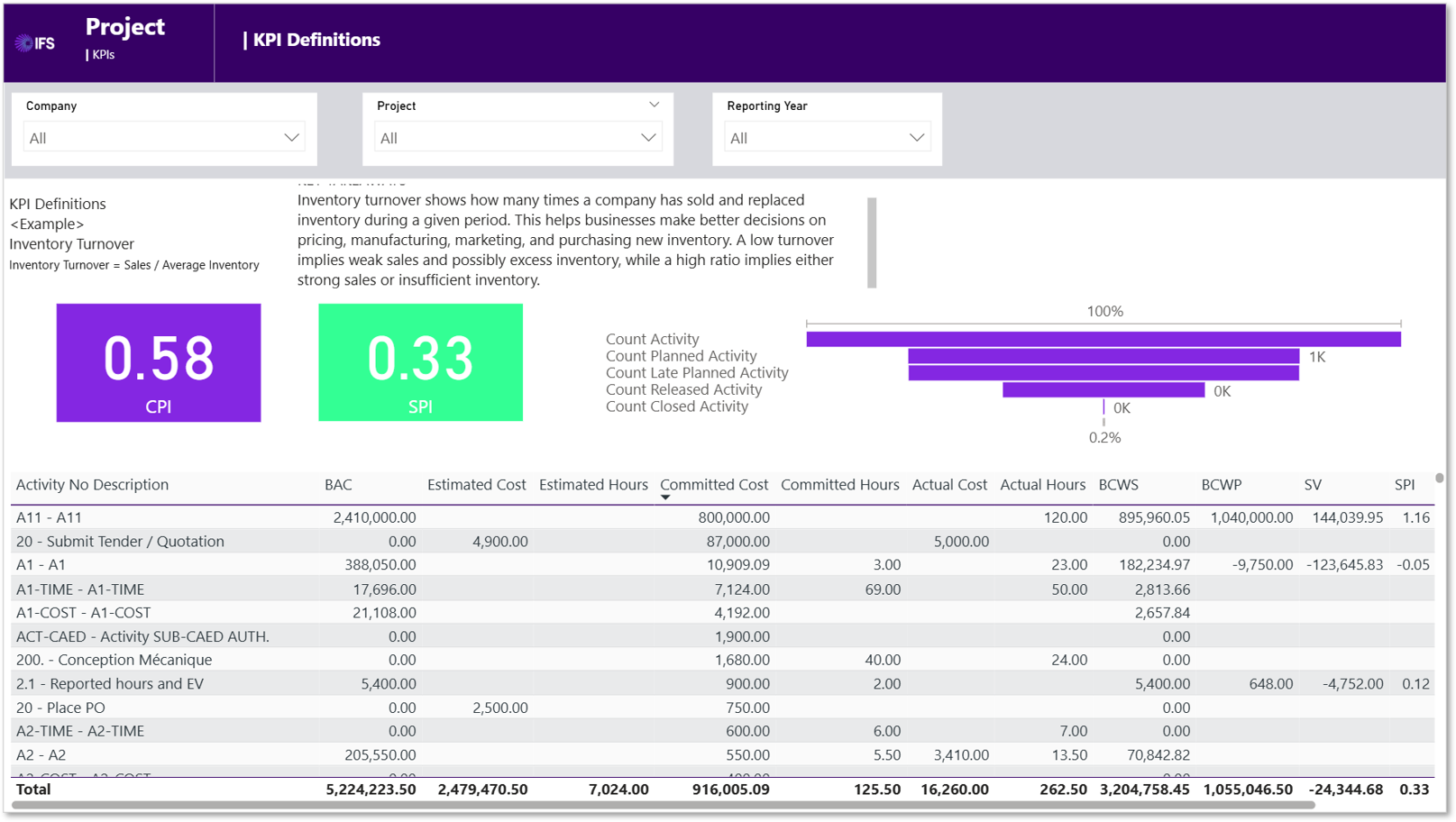
Task: Click the SV value -123,645.83
Action: 1344,565
